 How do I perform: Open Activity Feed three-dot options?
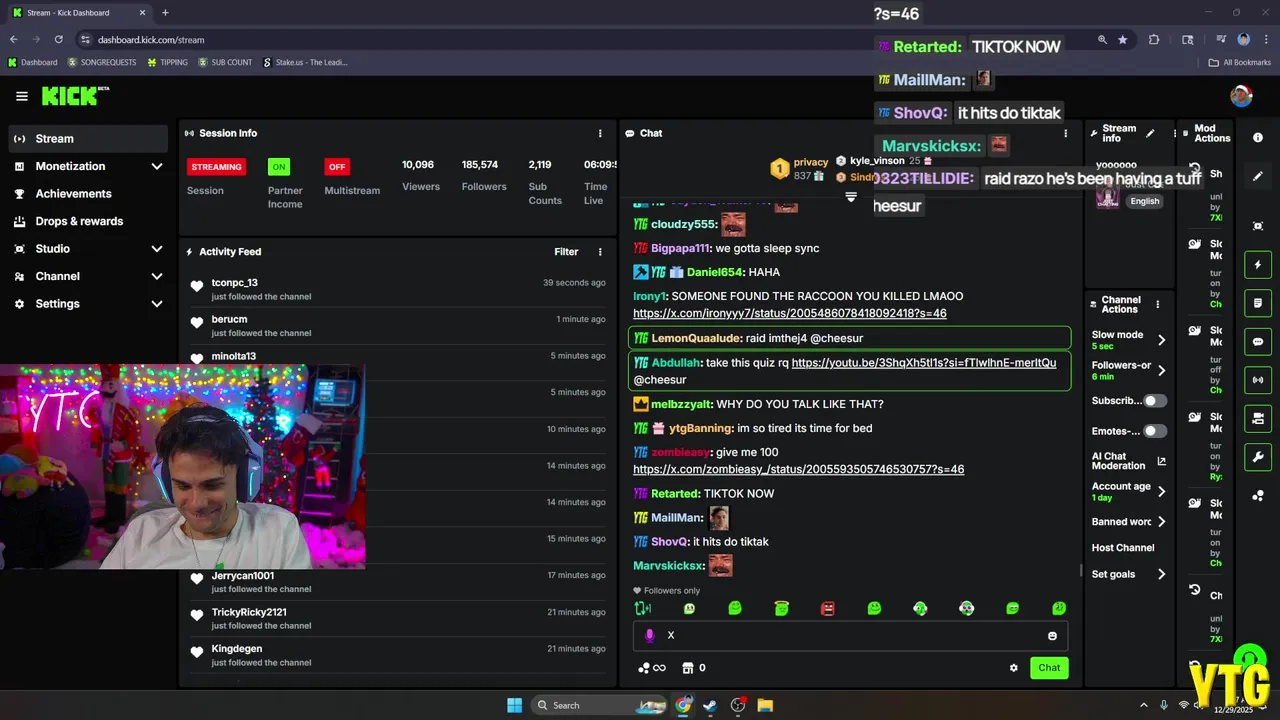(x=600, y=252)
